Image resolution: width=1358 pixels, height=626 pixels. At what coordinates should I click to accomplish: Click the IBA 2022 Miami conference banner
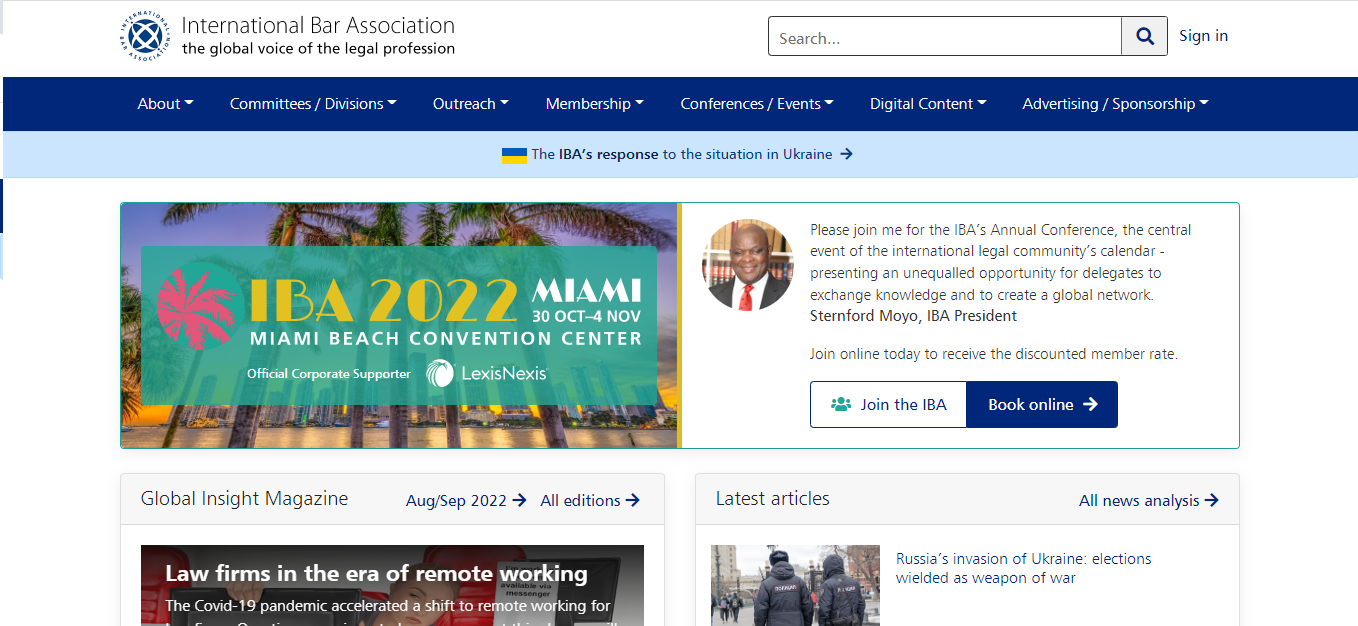coord(399,325)
